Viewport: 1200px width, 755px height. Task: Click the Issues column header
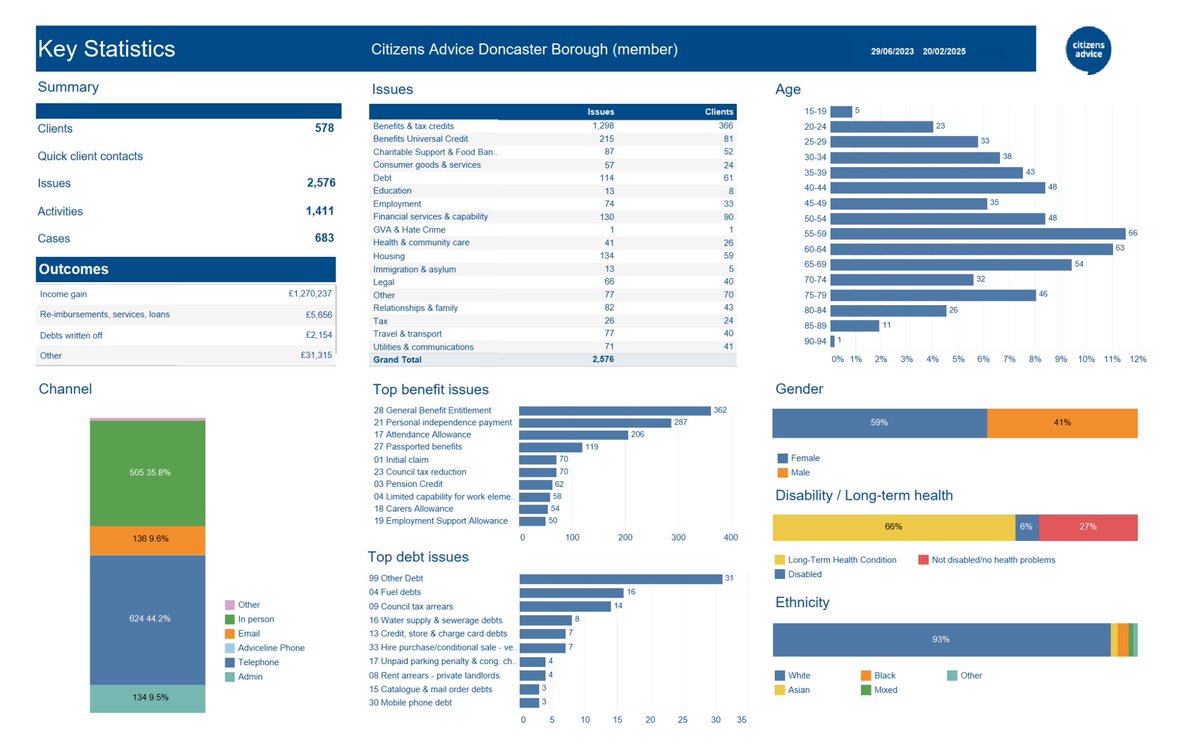point(601,112)
